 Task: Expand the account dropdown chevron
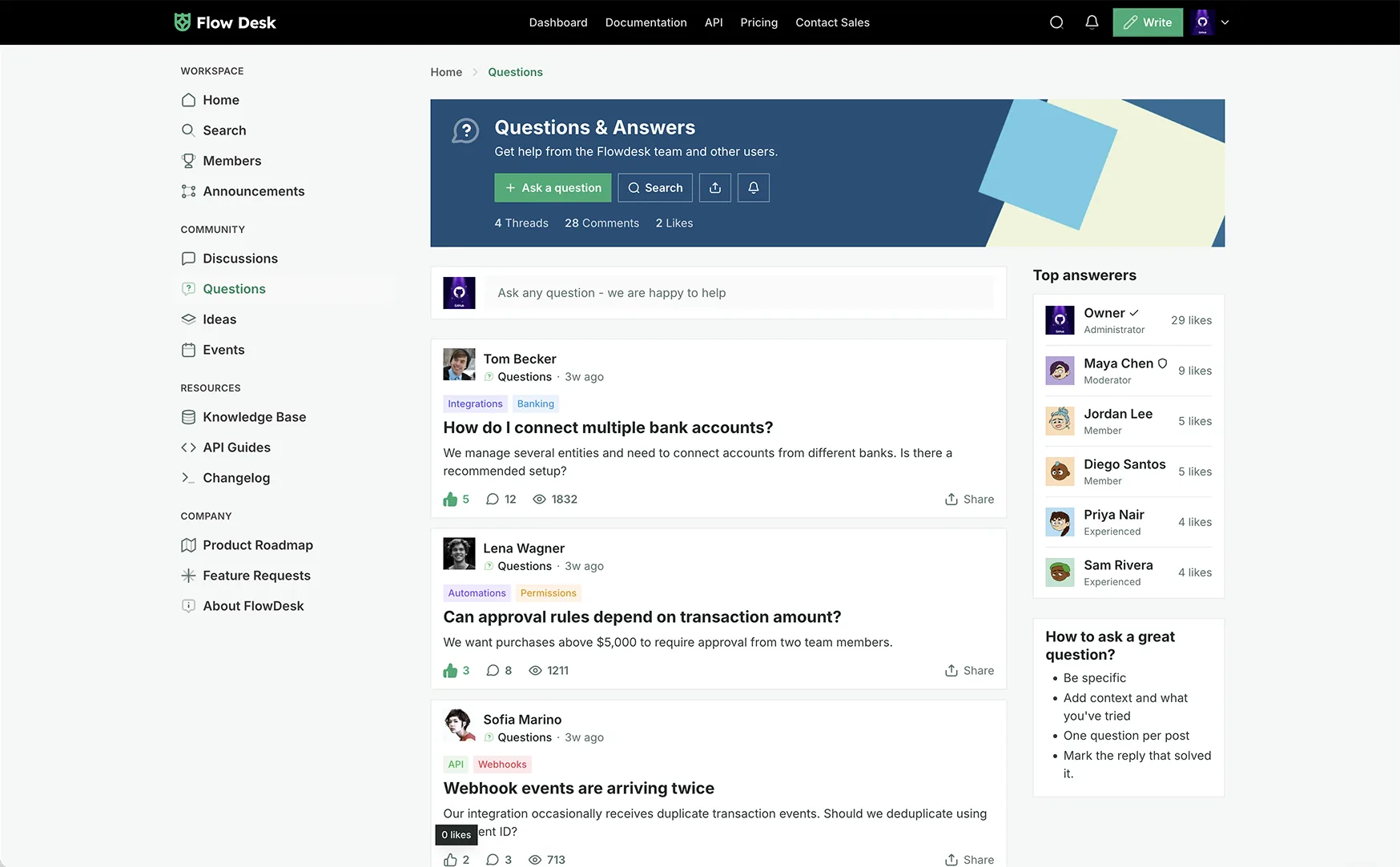point(1225,22)
